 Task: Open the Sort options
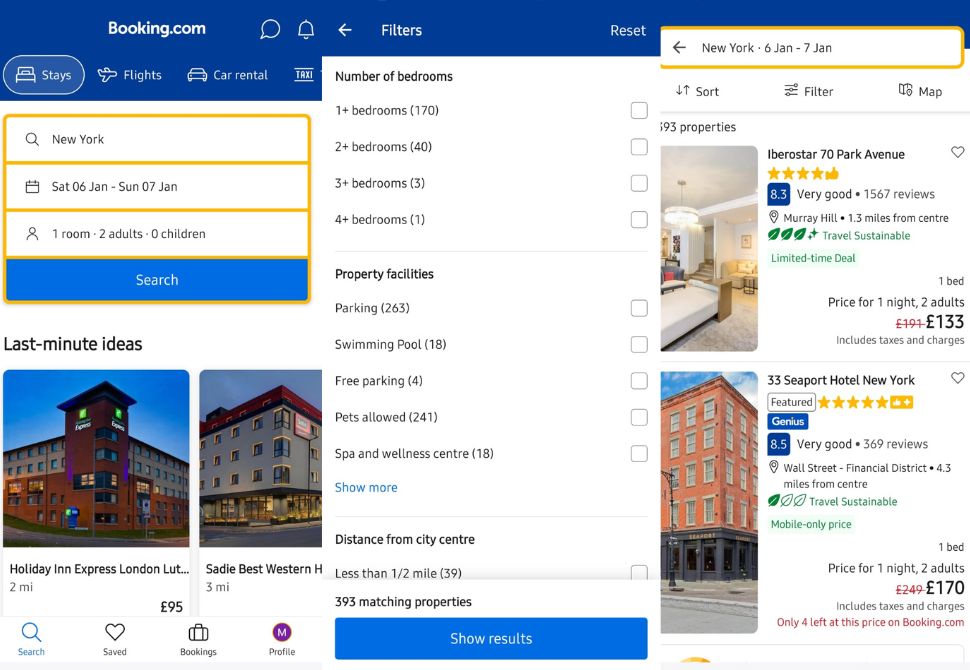(x=697, y=91)
